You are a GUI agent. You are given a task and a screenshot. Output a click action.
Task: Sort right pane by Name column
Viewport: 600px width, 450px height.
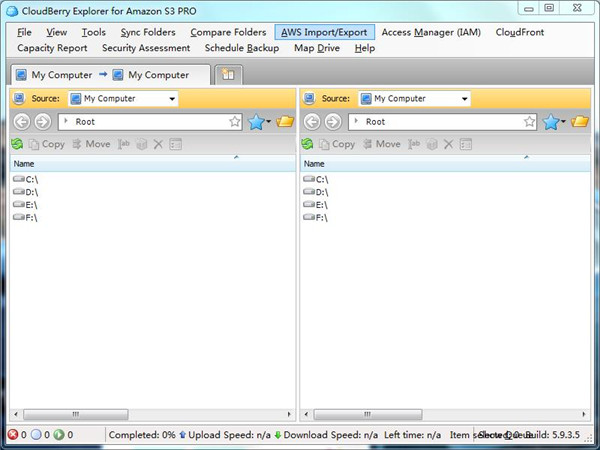coord(445,164)
